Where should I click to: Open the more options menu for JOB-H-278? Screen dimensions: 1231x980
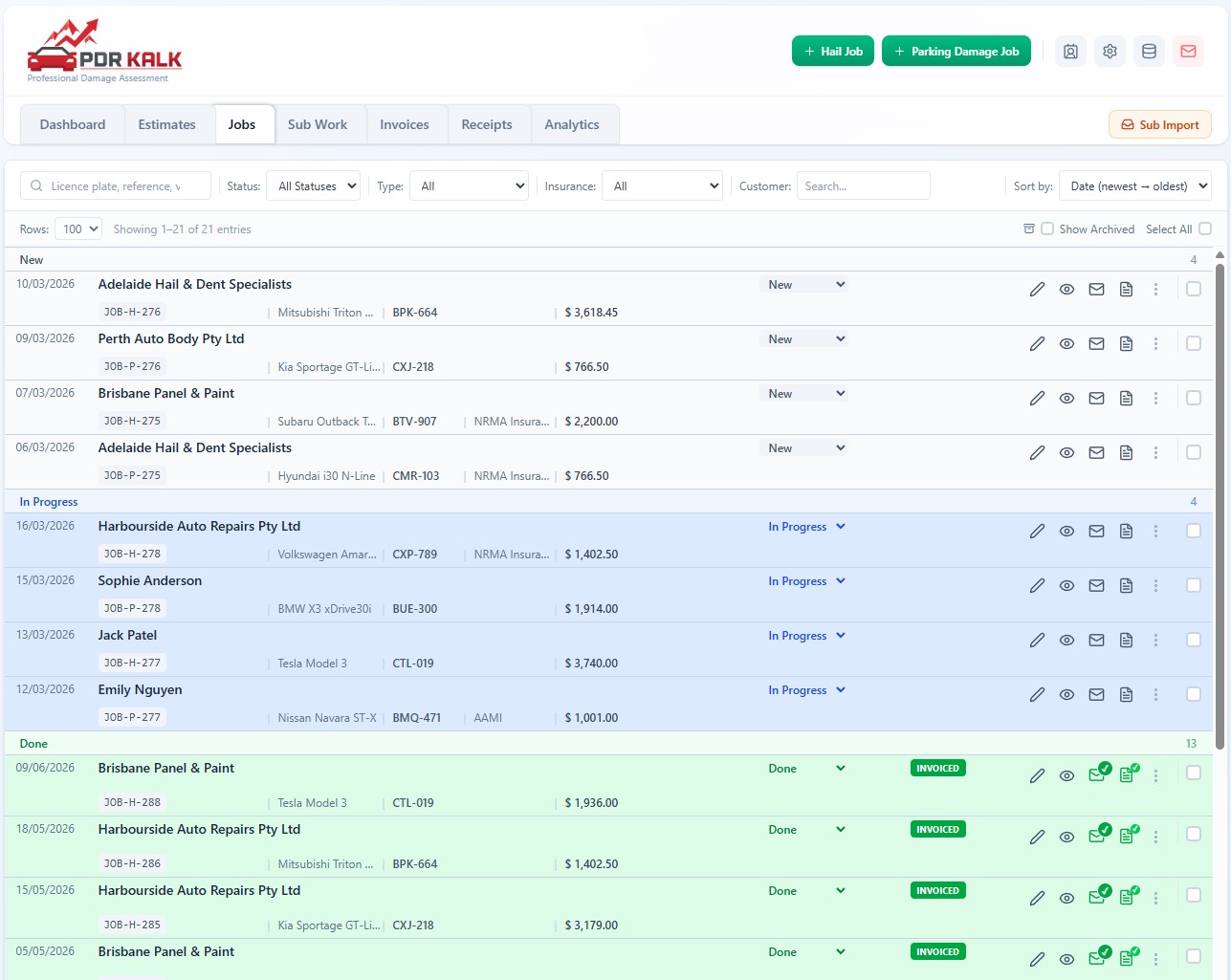1155,532
